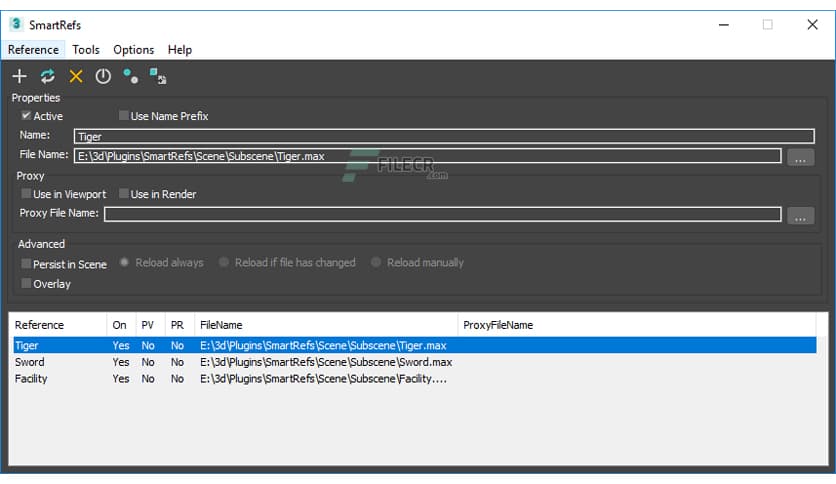
Task: Open the Reference menu
Action: (x=33, y=50)
